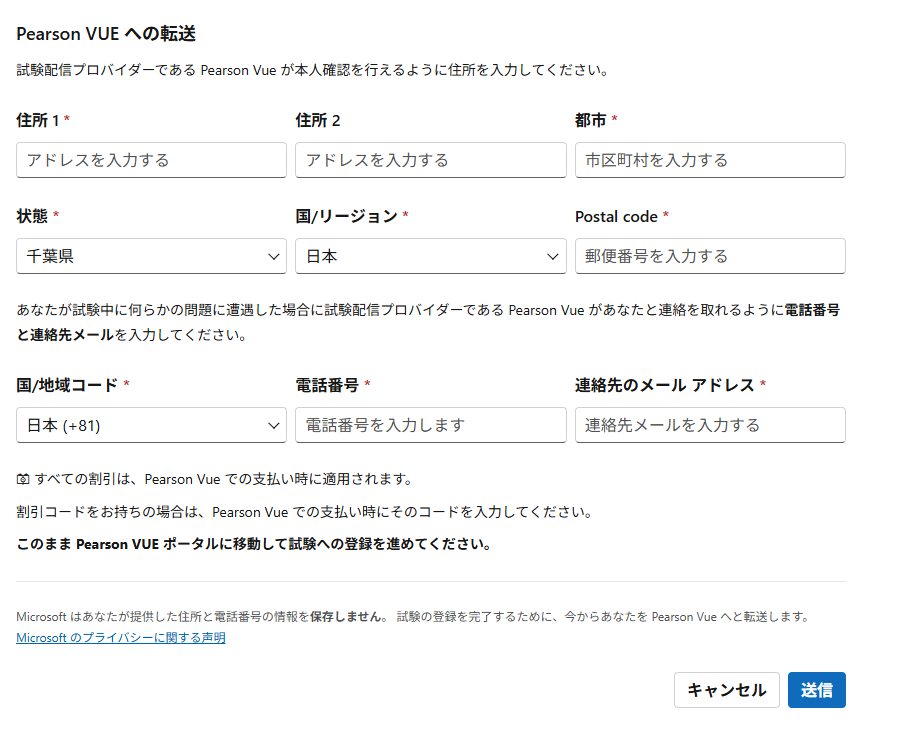Open the 国/地域コード dropdown showing 日本 (+81)
The height and width of the screenshot is (745, 903).
(151, 425)
